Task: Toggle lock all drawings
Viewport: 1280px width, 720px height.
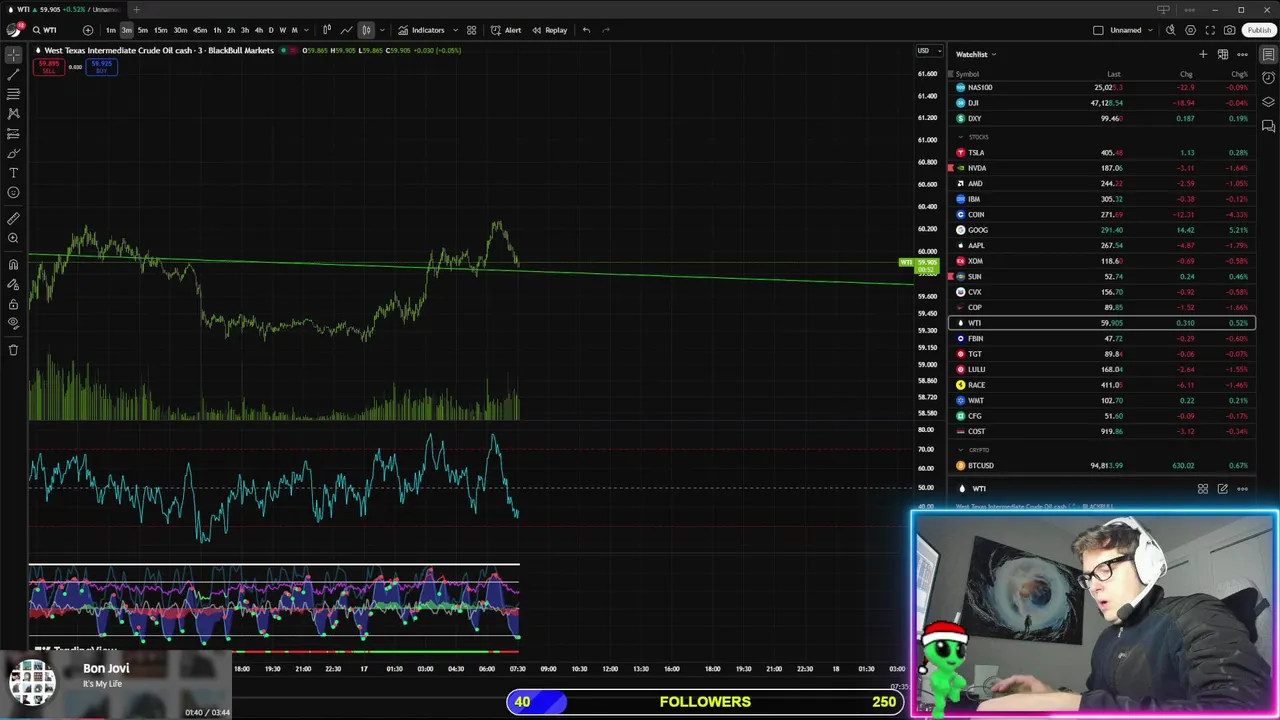Action: point(13,303)
